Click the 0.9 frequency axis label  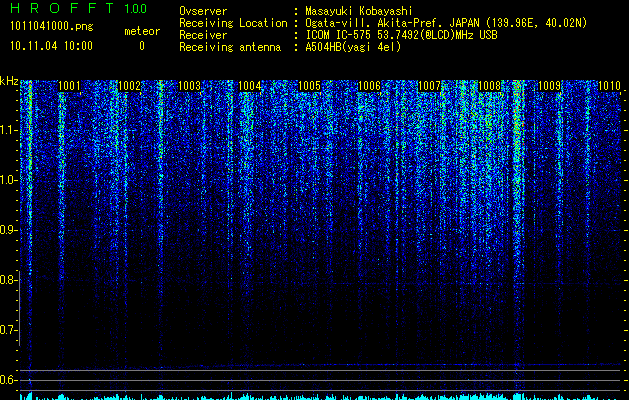pyautogui.click(x=8, y=230)
